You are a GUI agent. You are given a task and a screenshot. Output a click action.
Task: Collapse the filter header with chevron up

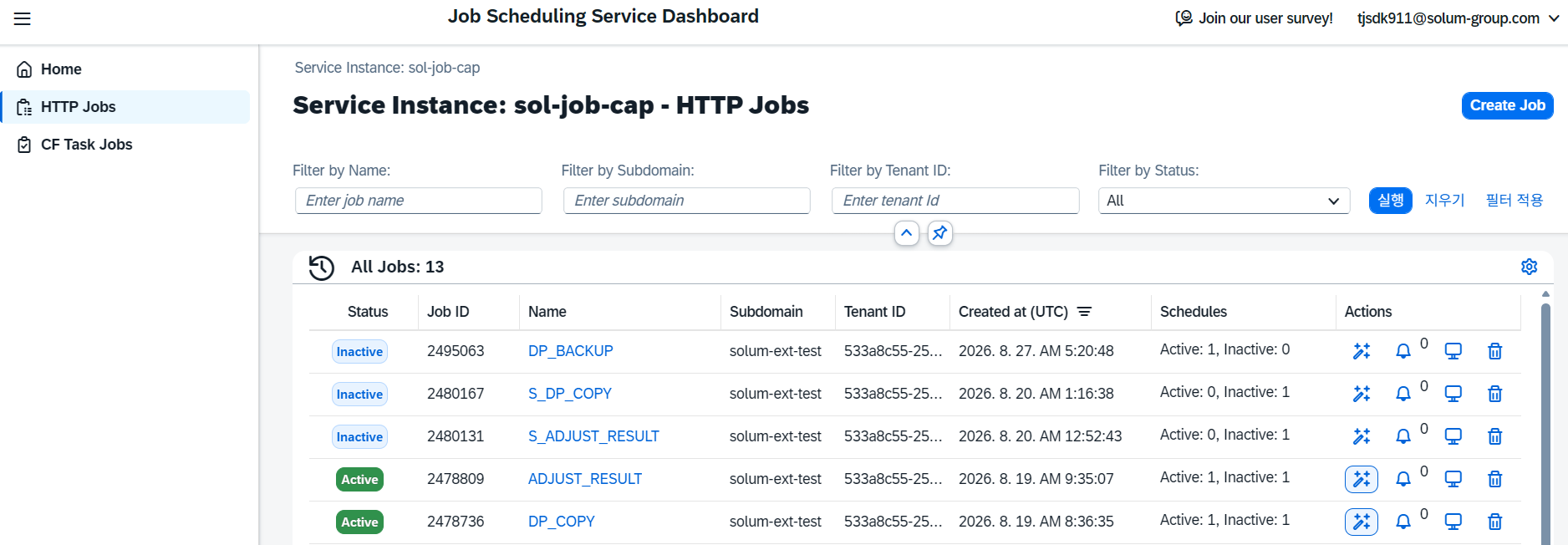tap(907, 233)
